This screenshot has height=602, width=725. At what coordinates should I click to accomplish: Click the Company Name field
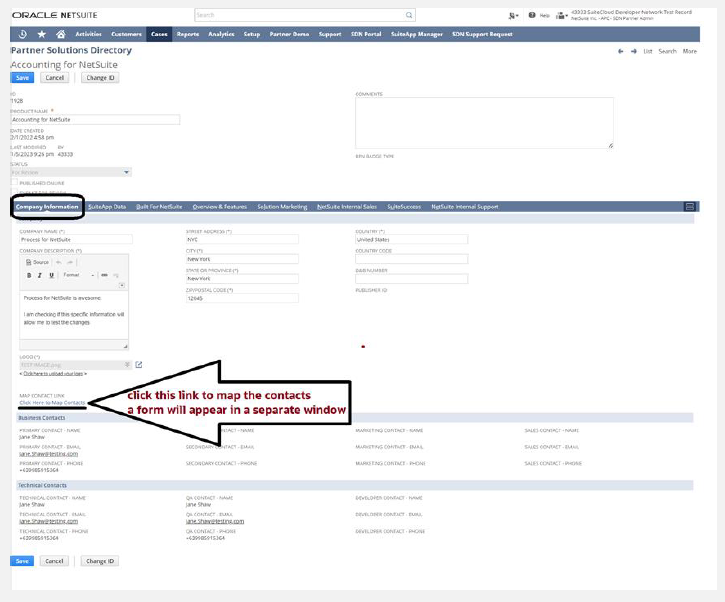[x=76, y=240]
